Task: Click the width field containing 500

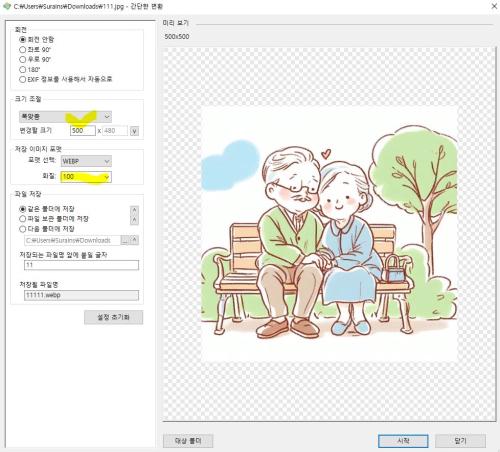Action: point(83,131)
